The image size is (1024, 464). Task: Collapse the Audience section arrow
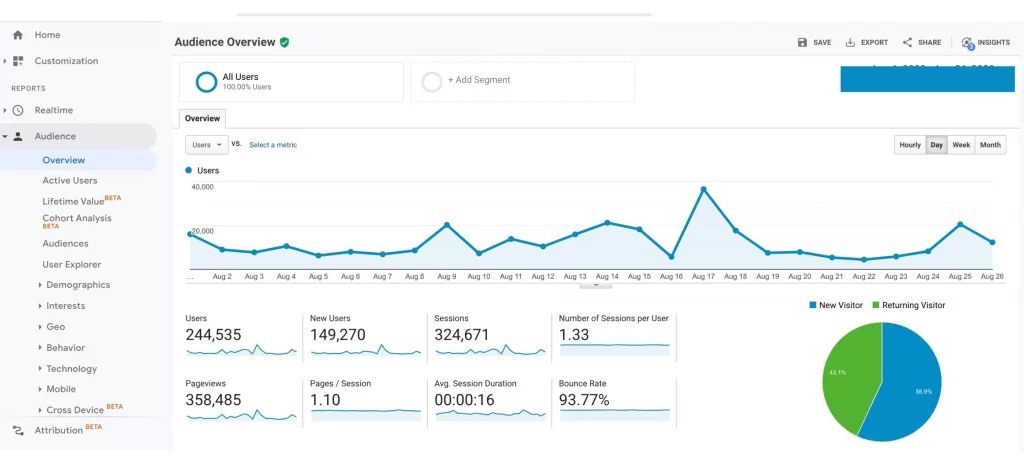point(5,137)
